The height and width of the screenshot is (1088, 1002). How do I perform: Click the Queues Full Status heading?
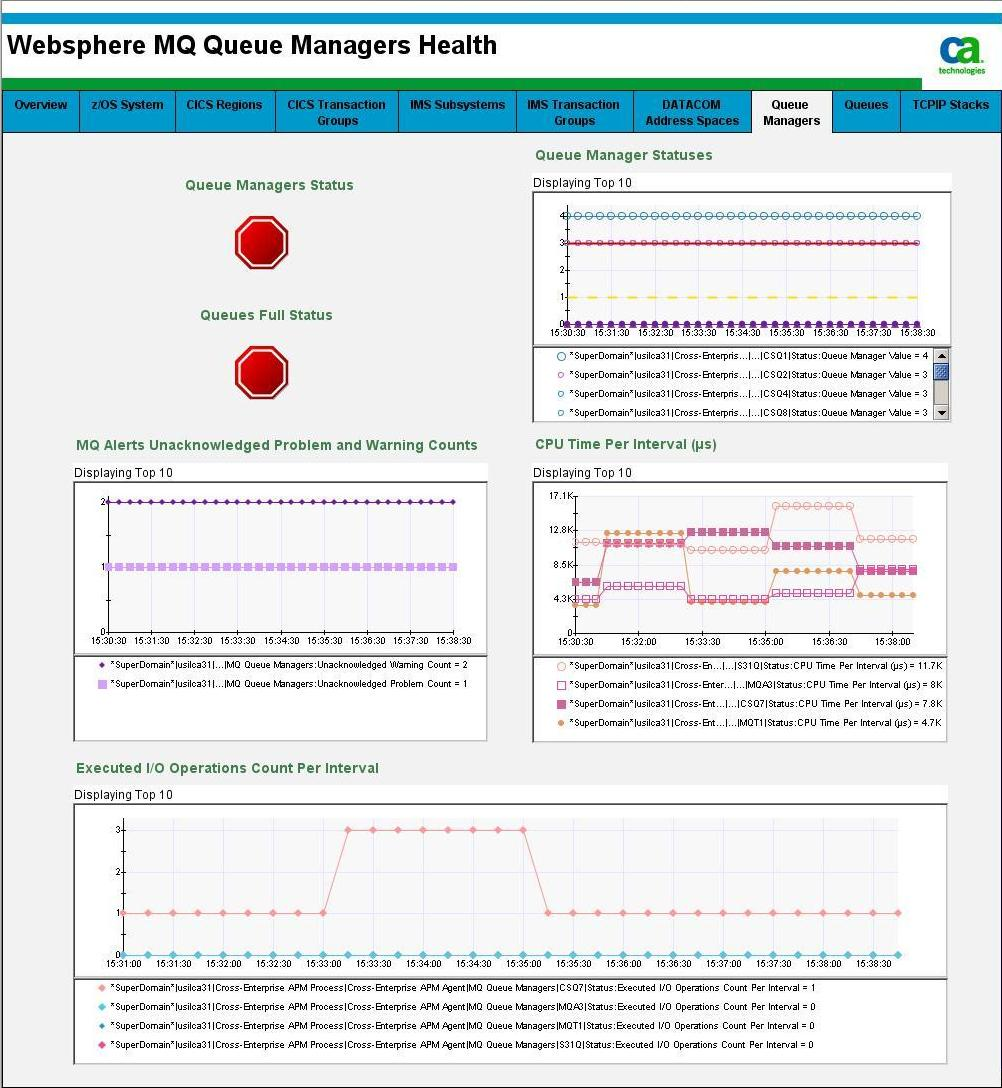(x=266, y=315)
